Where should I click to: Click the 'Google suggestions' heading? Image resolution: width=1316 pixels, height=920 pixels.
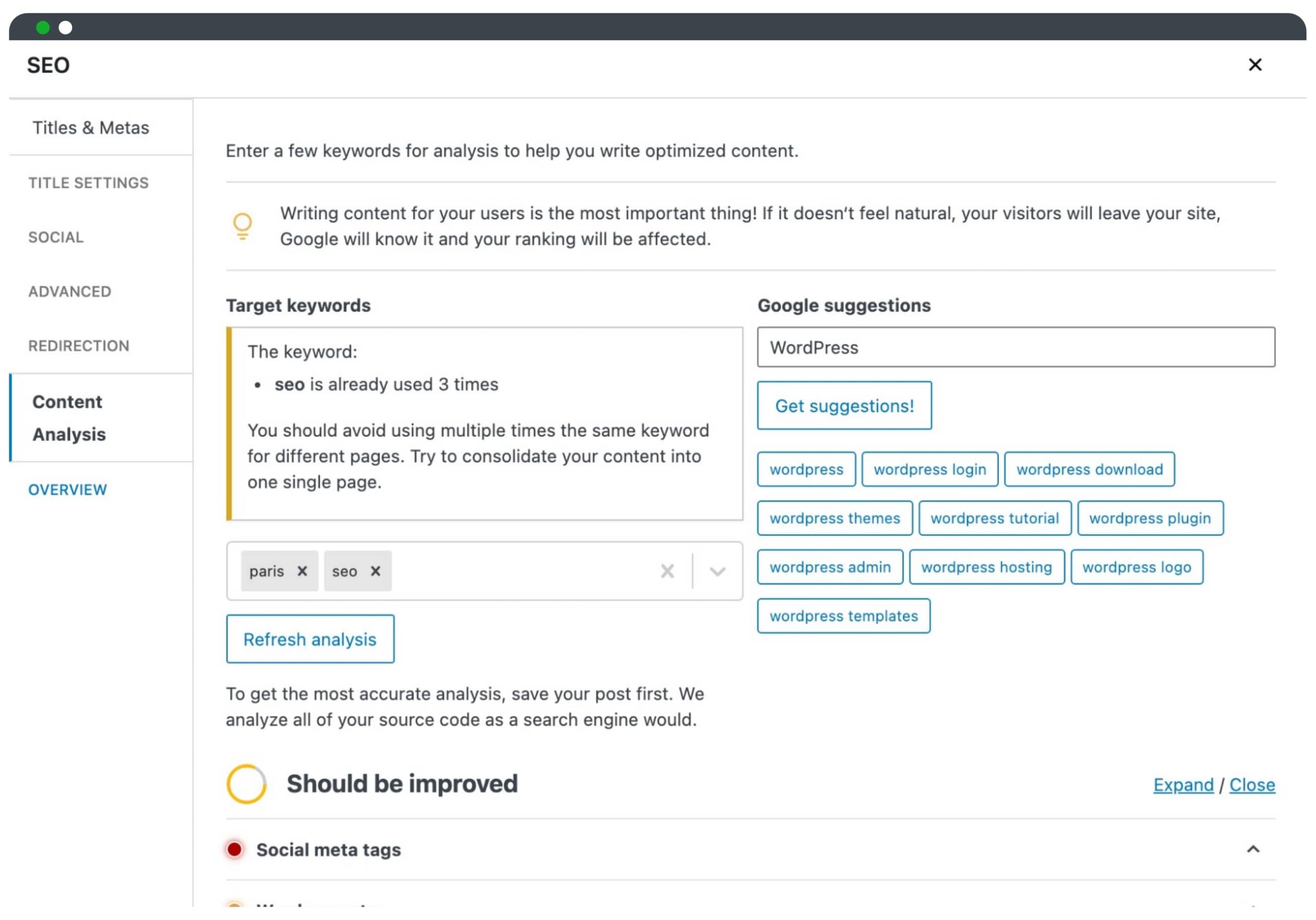point(844,305)
